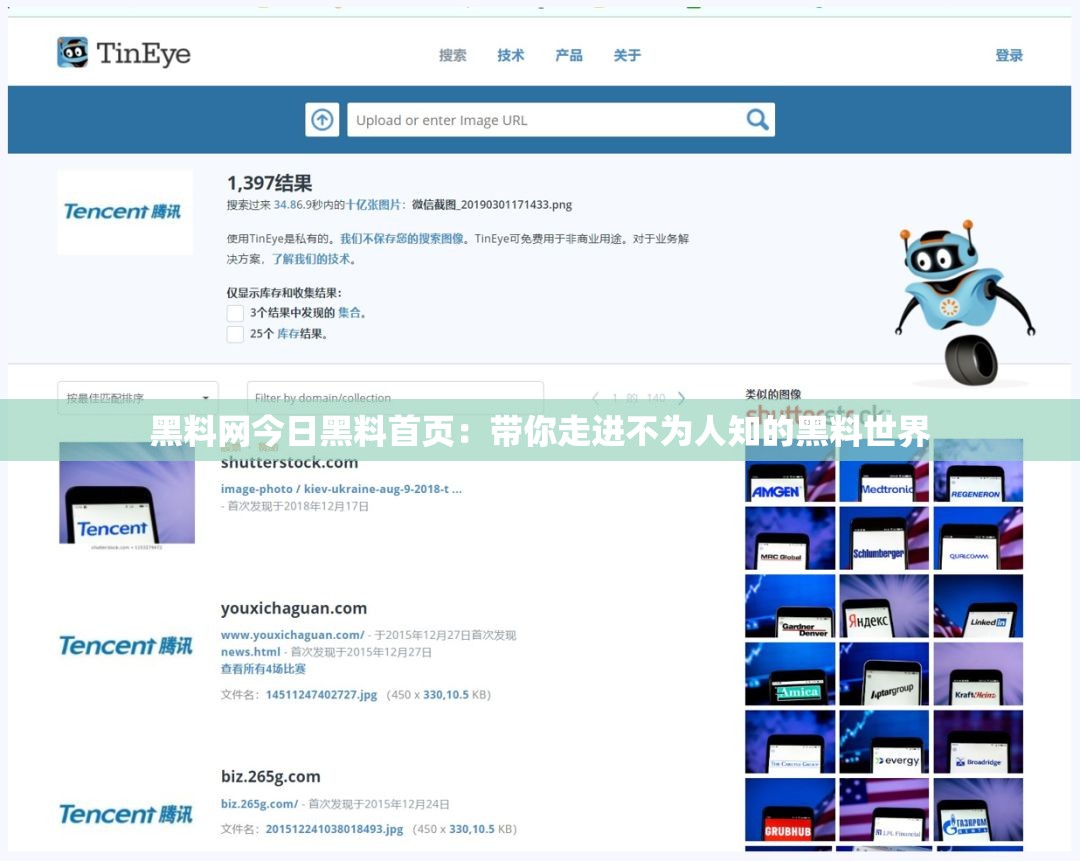Click the TinEye robot mascot illustration

965,302
